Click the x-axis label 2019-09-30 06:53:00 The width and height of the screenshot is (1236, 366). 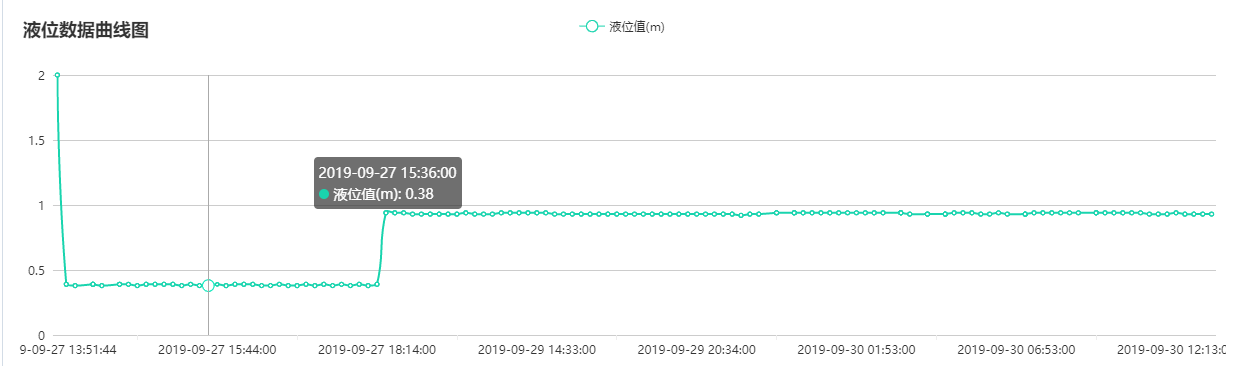click(x=1017, y=350)
